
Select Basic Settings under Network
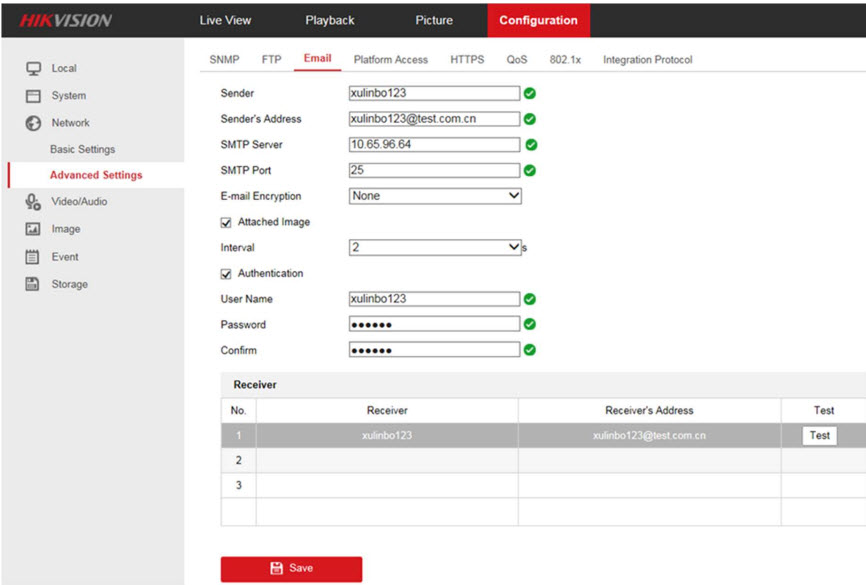pos(82,149)
